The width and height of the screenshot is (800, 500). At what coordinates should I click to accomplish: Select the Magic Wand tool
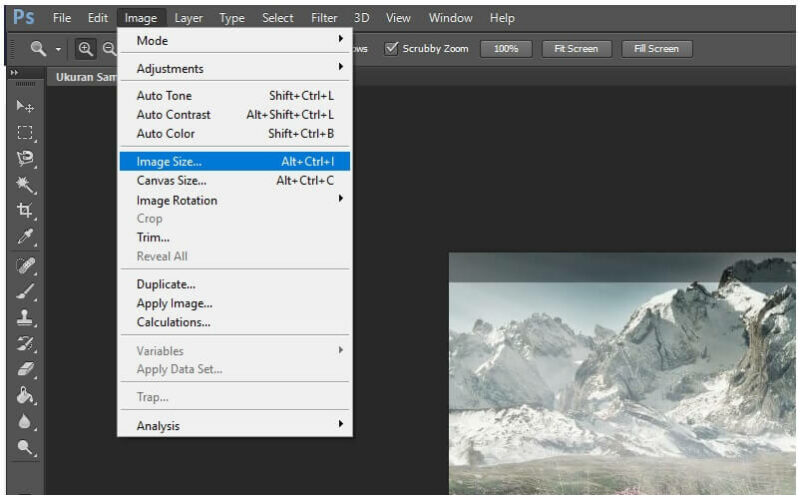coord(24,185)
